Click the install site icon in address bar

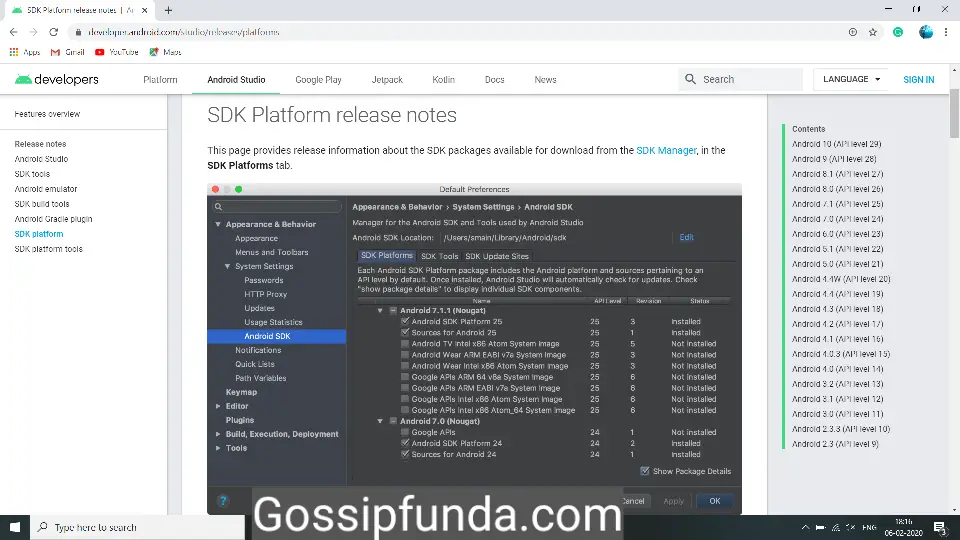pos(853,32)
